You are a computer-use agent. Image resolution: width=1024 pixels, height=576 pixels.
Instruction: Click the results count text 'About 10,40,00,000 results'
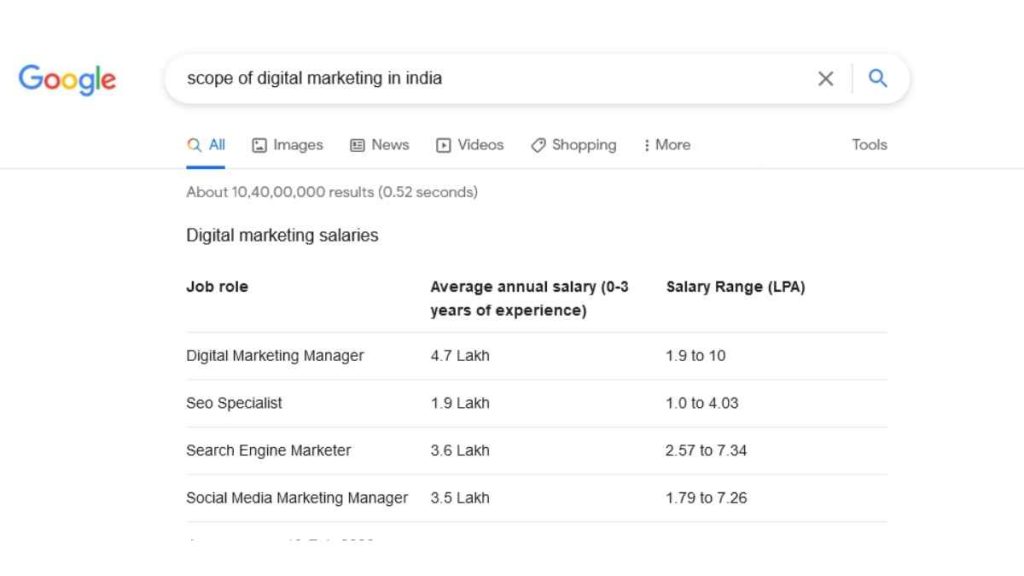point(280,192)
